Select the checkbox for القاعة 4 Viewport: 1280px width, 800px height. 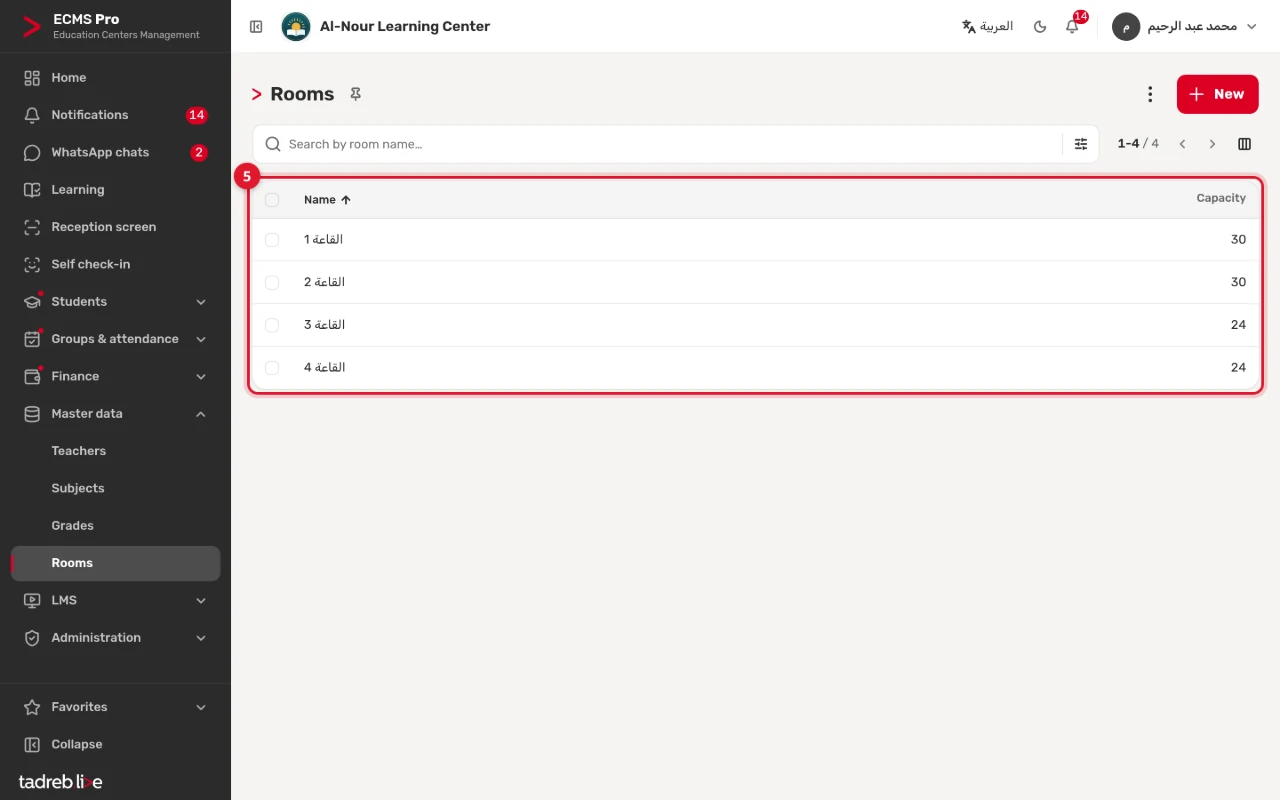272,368
